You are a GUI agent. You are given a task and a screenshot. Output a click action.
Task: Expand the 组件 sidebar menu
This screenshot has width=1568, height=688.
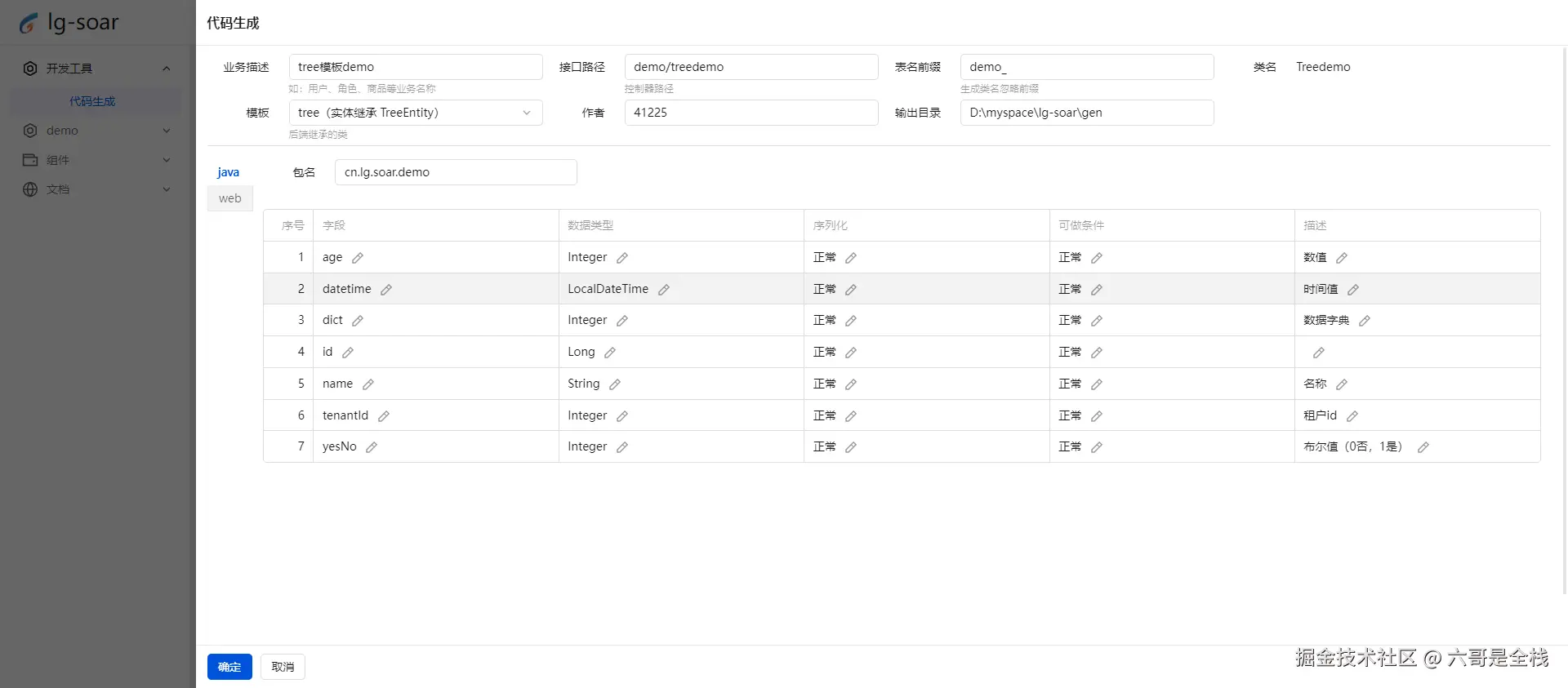point(98,160)
